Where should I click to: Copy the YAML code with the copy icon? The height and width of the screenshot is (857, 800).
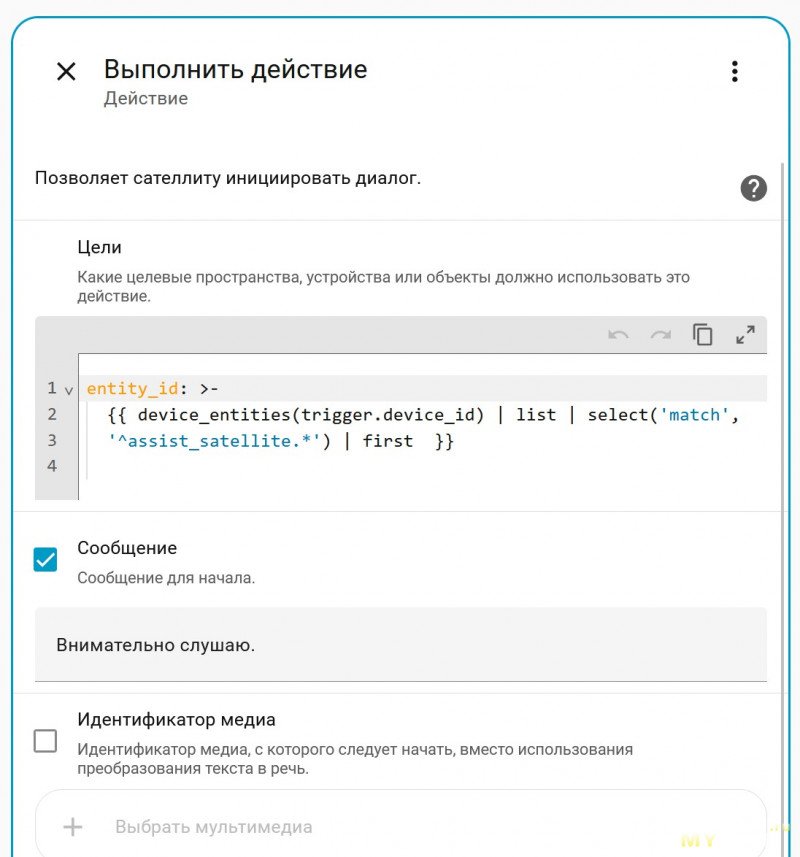pyautogui.click(x=703, y=335)
